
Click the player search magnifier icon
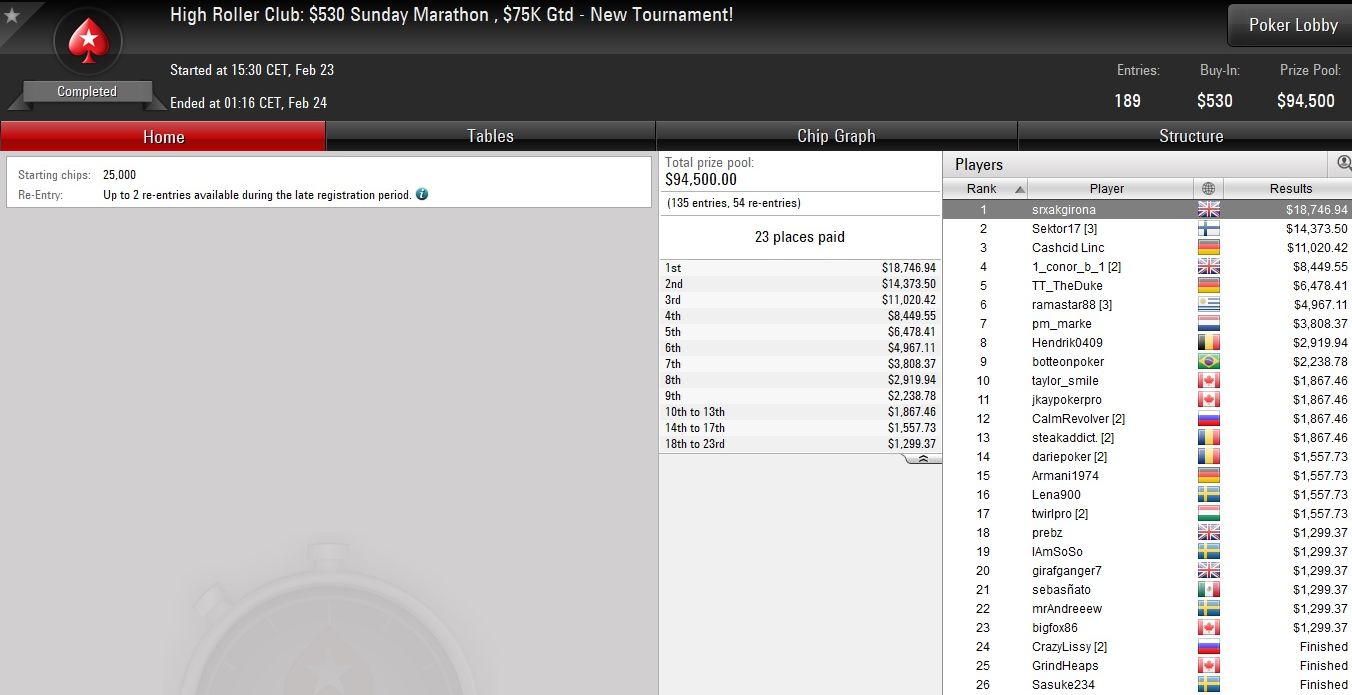coord(1344,163)
